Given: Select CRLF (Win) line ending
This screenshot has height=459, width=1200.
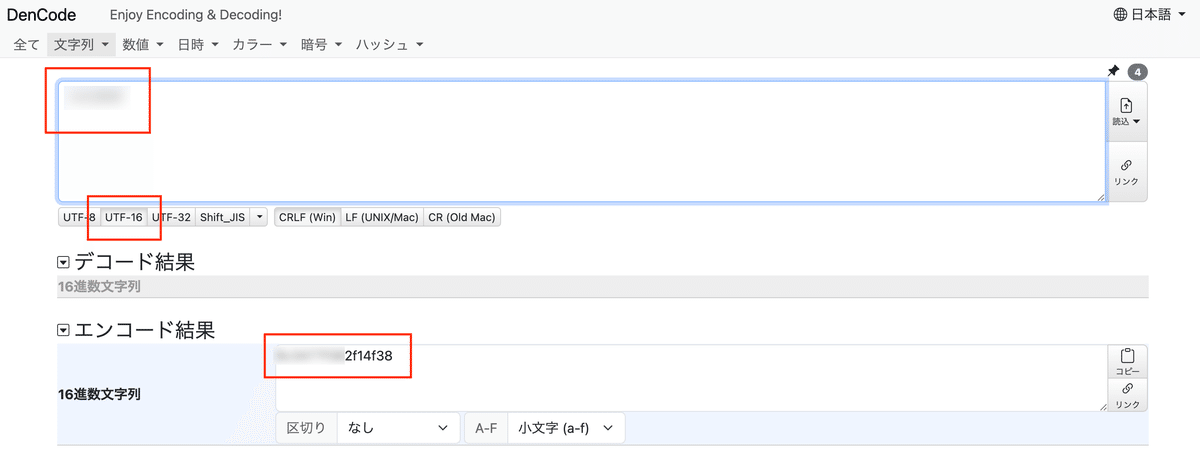Looking at the screenshot, I should coord(307,217).
